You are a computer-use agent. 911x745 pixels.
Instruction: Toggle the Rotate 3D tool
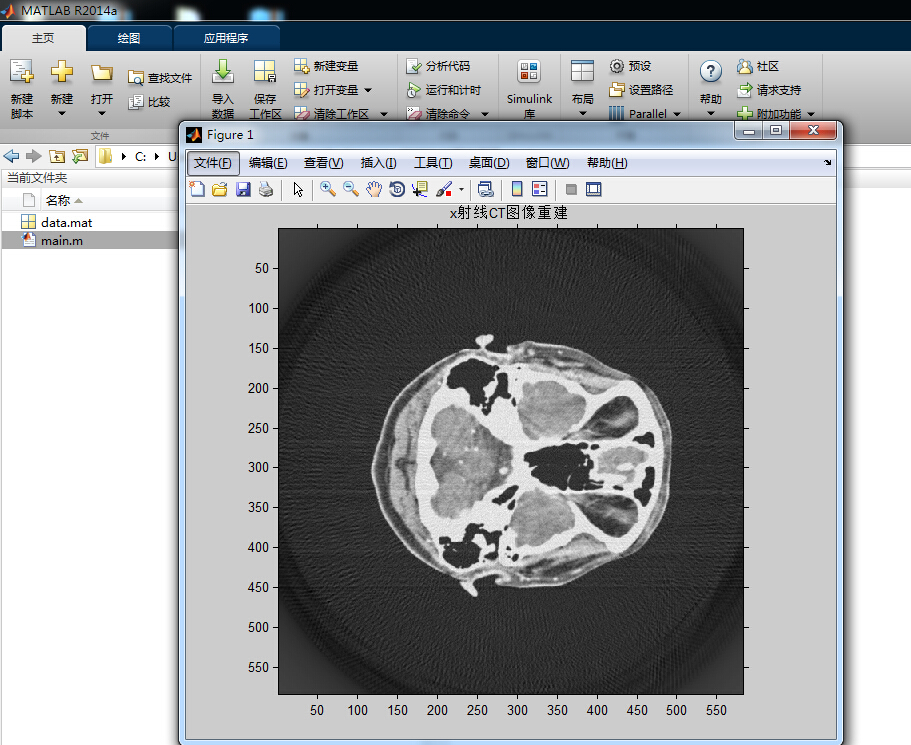pos(397,189)
